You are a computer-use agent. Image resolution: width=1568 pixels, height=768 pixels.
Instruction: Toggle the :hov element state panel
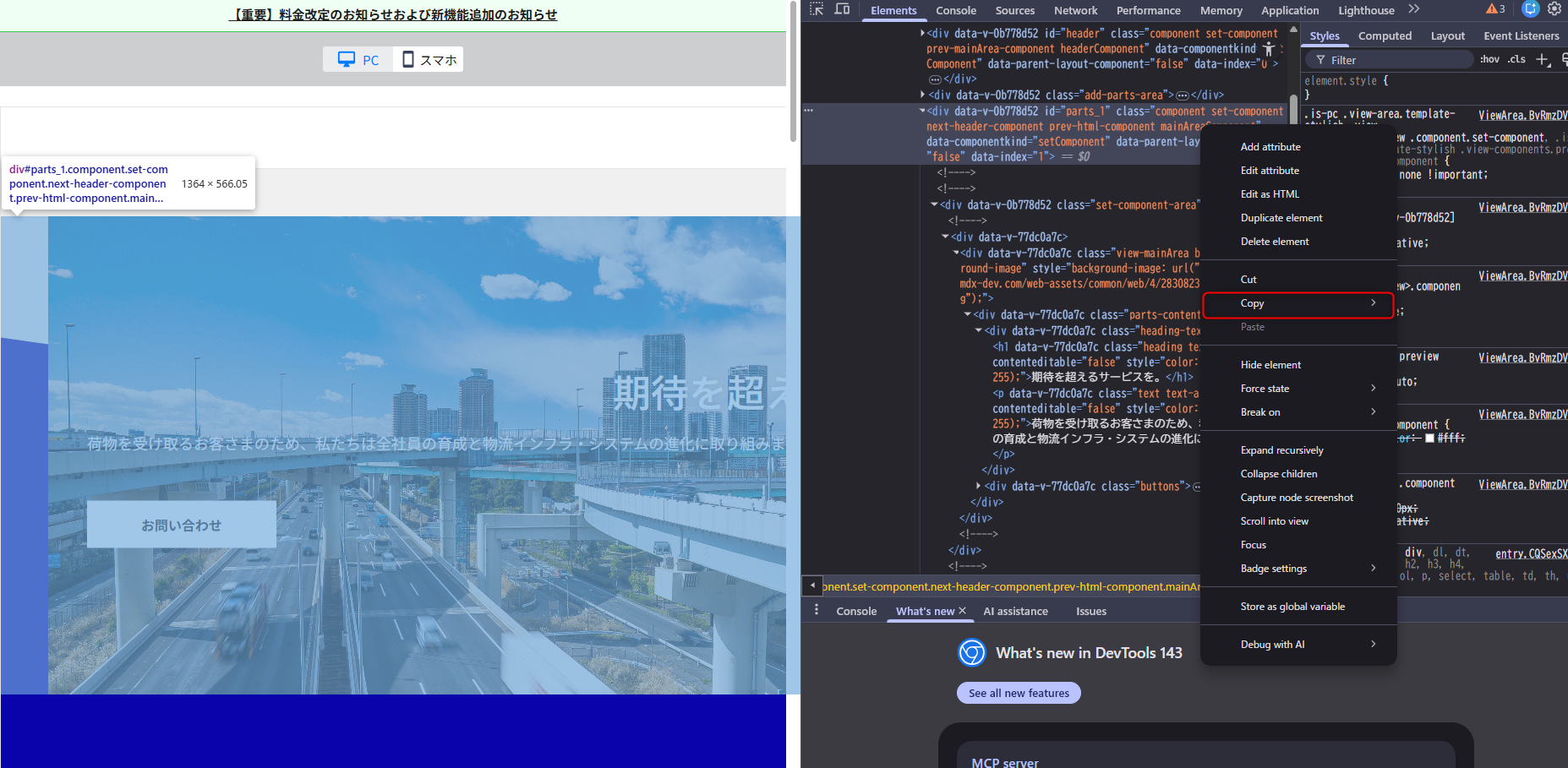point(1489,59)
